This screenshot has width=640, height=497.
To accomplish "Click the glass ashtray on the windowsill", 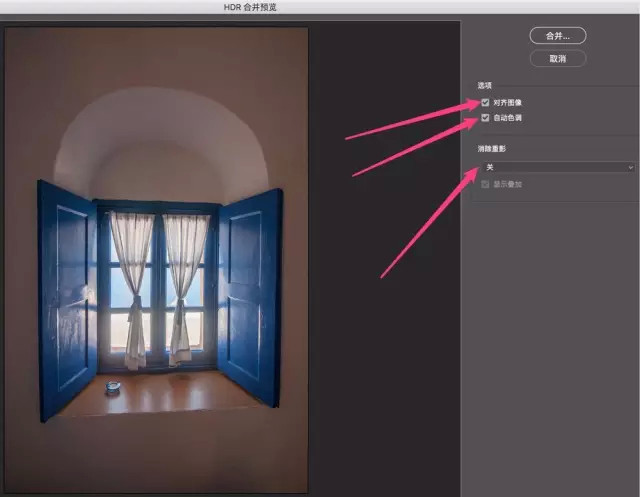I will coord(113,387).
